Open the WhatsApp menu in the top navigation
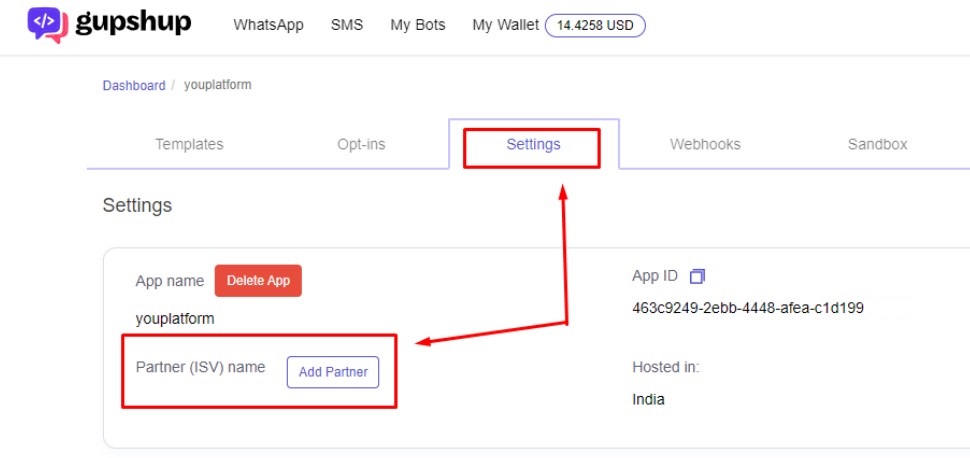 (268, 25)
